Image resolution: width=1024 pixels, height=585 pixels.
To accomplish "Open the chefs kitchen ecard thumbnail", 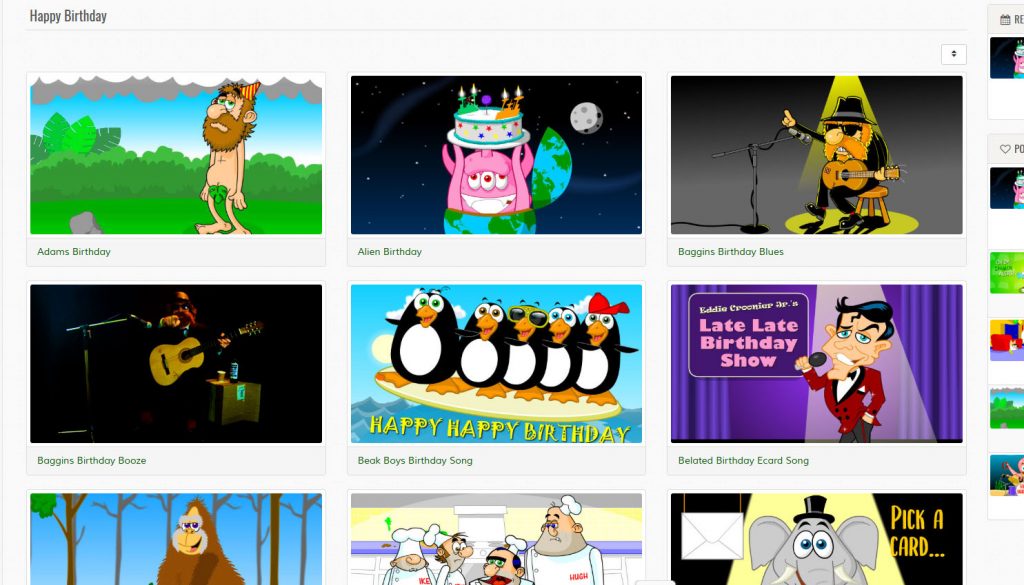I will point(496,539).
